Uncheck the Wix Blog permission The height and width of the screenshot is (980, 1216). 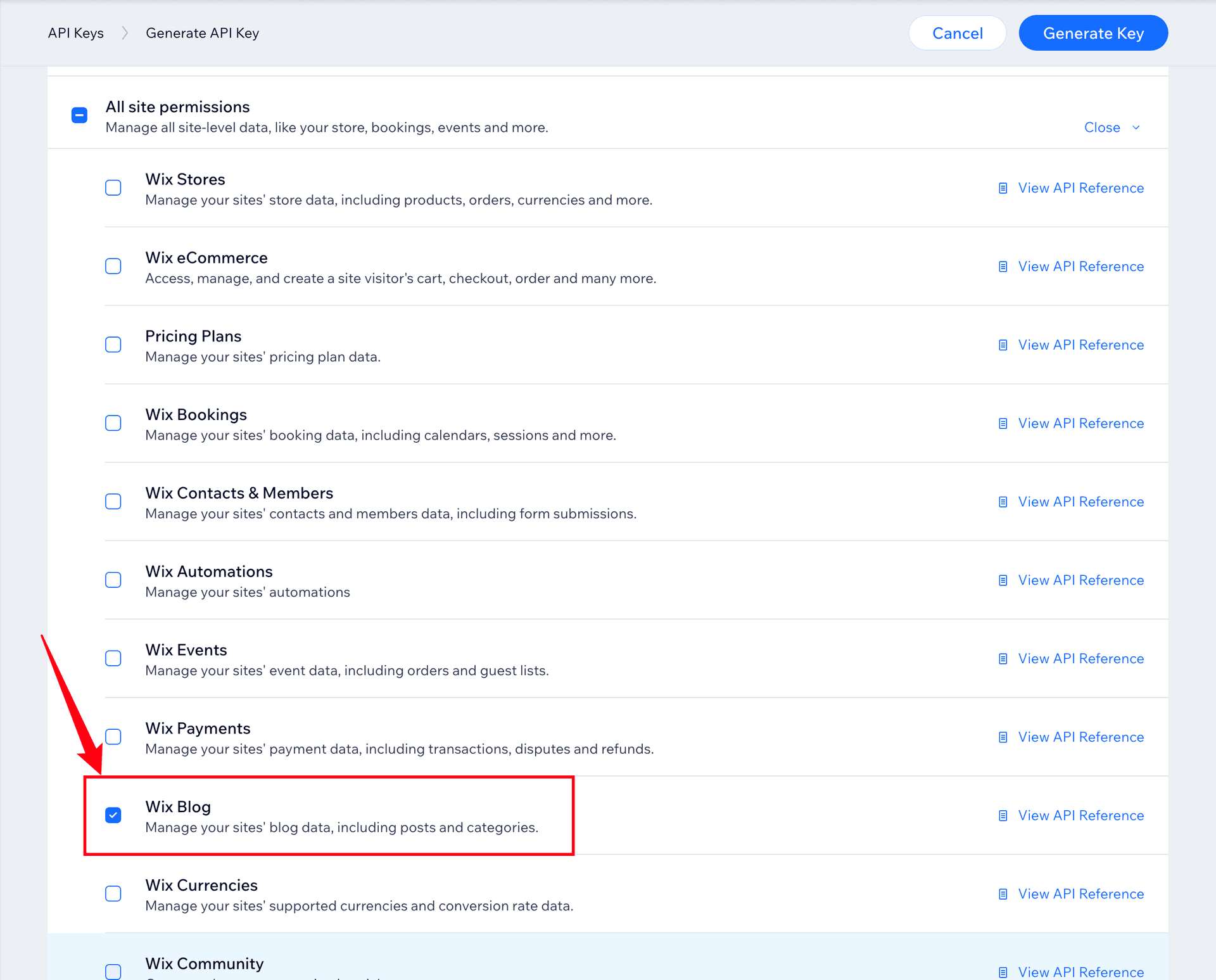[x=113, y=815]
